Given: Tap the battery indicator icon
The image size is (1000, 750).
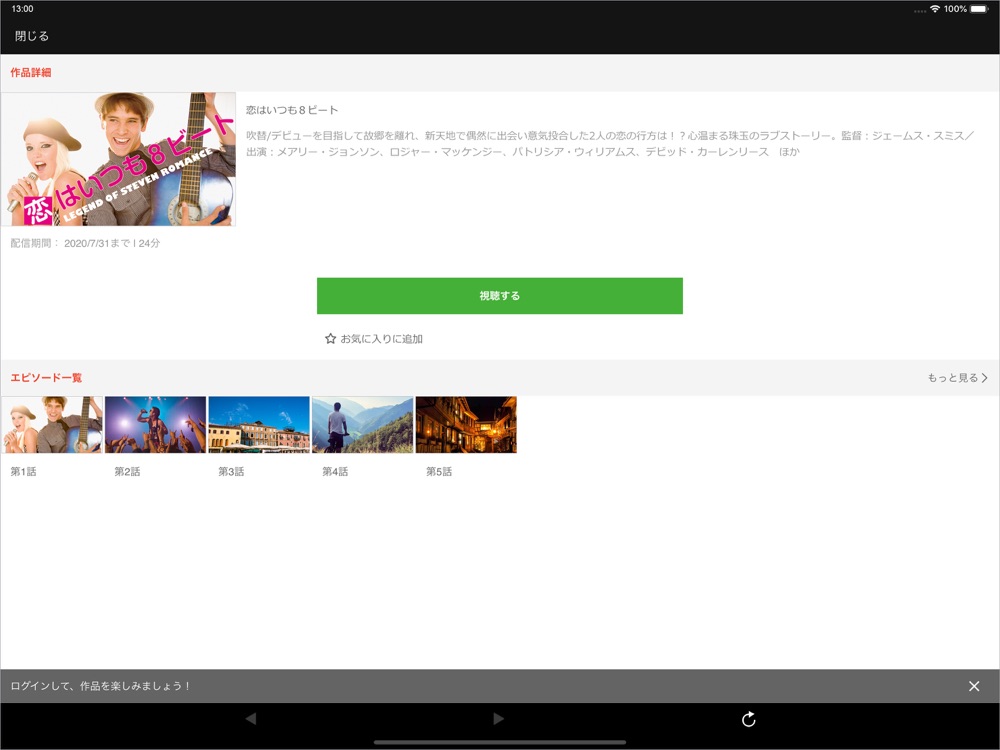Looking at the screenshot, I should 980,9.
